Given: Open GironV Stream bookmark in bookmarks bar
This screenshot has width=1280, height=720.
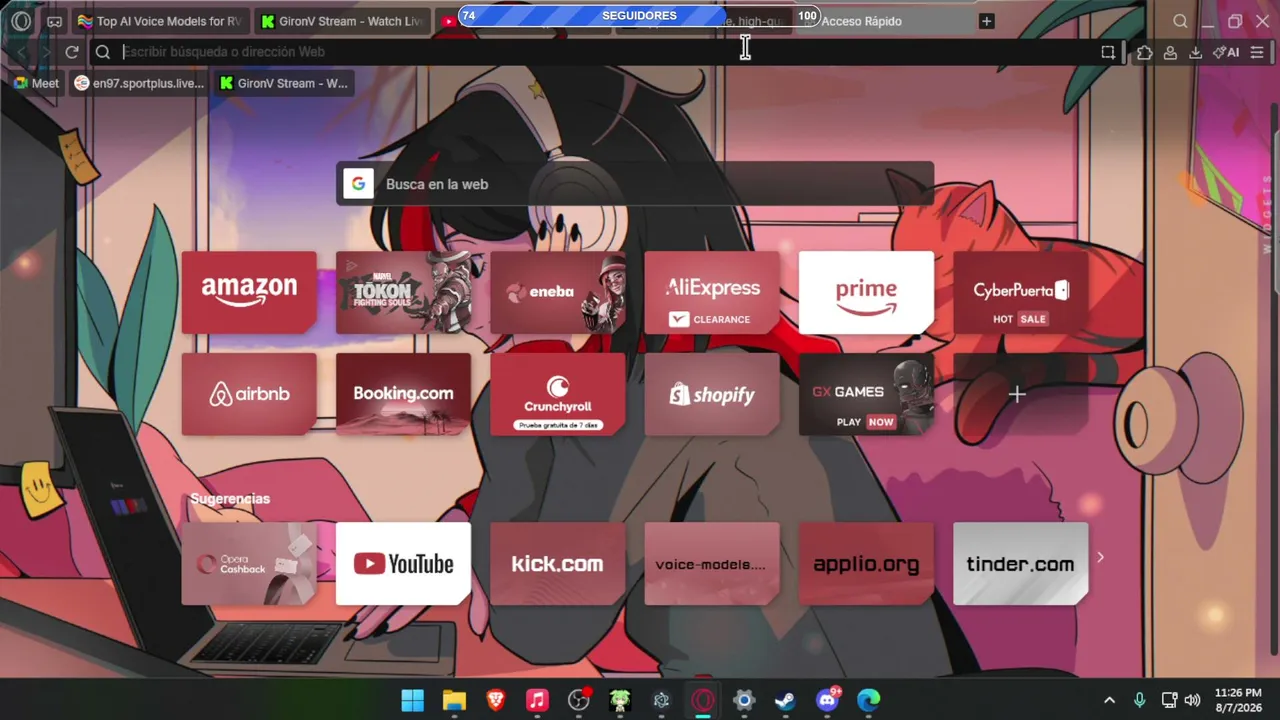Looking at the screenshot, I should [284, 83].
